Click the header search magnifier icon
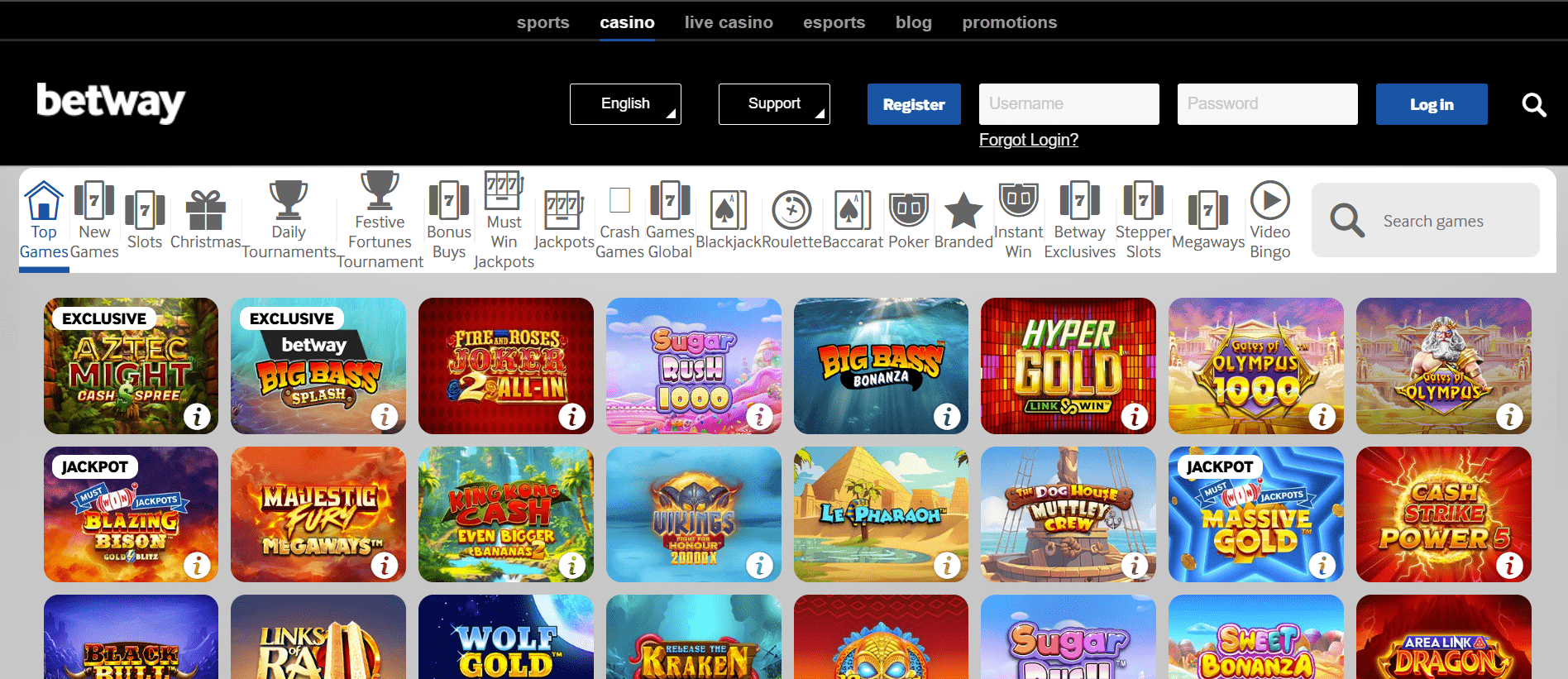The image size is (1568, 679). pyautogui.click(x=1533, y=105)
